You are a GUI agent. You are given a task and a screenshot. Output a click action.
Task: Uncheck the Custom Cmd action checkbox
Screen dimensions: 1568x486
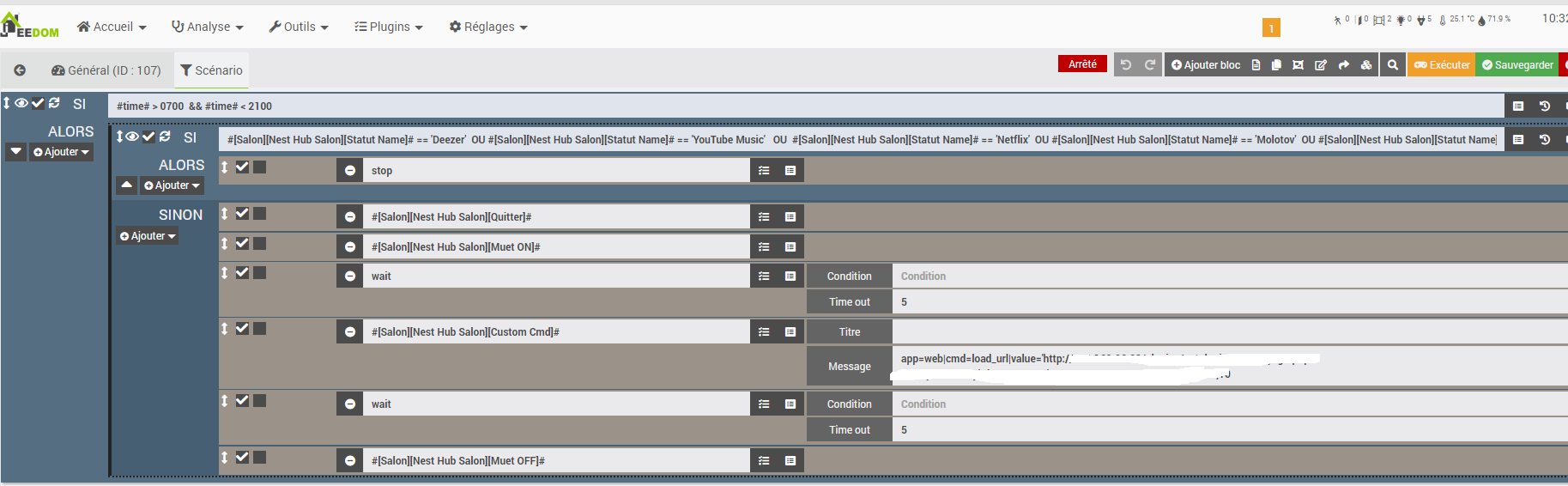[x=242, y=328]
